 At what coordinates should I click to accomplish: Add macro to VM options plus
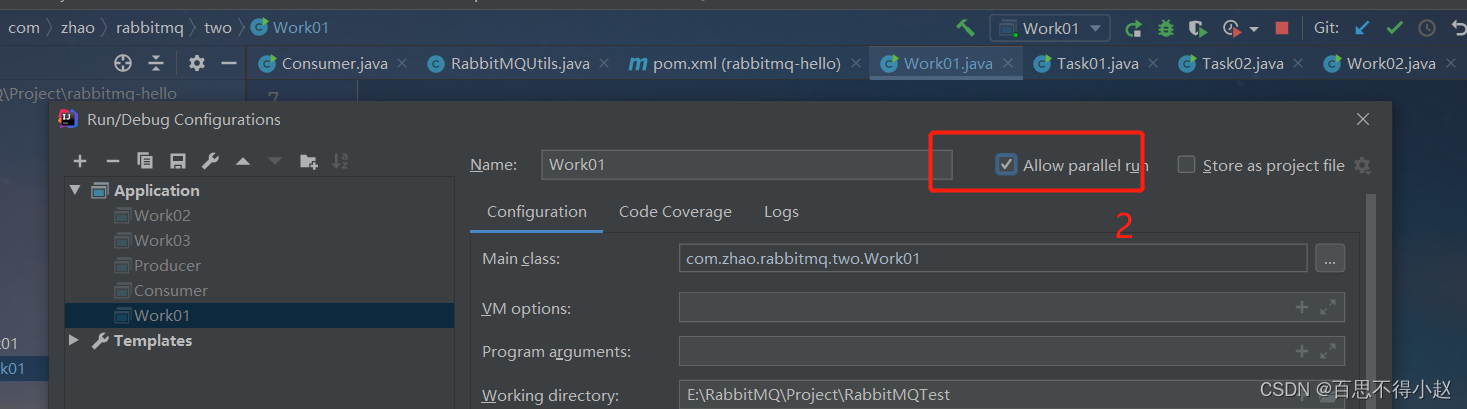1301,308
